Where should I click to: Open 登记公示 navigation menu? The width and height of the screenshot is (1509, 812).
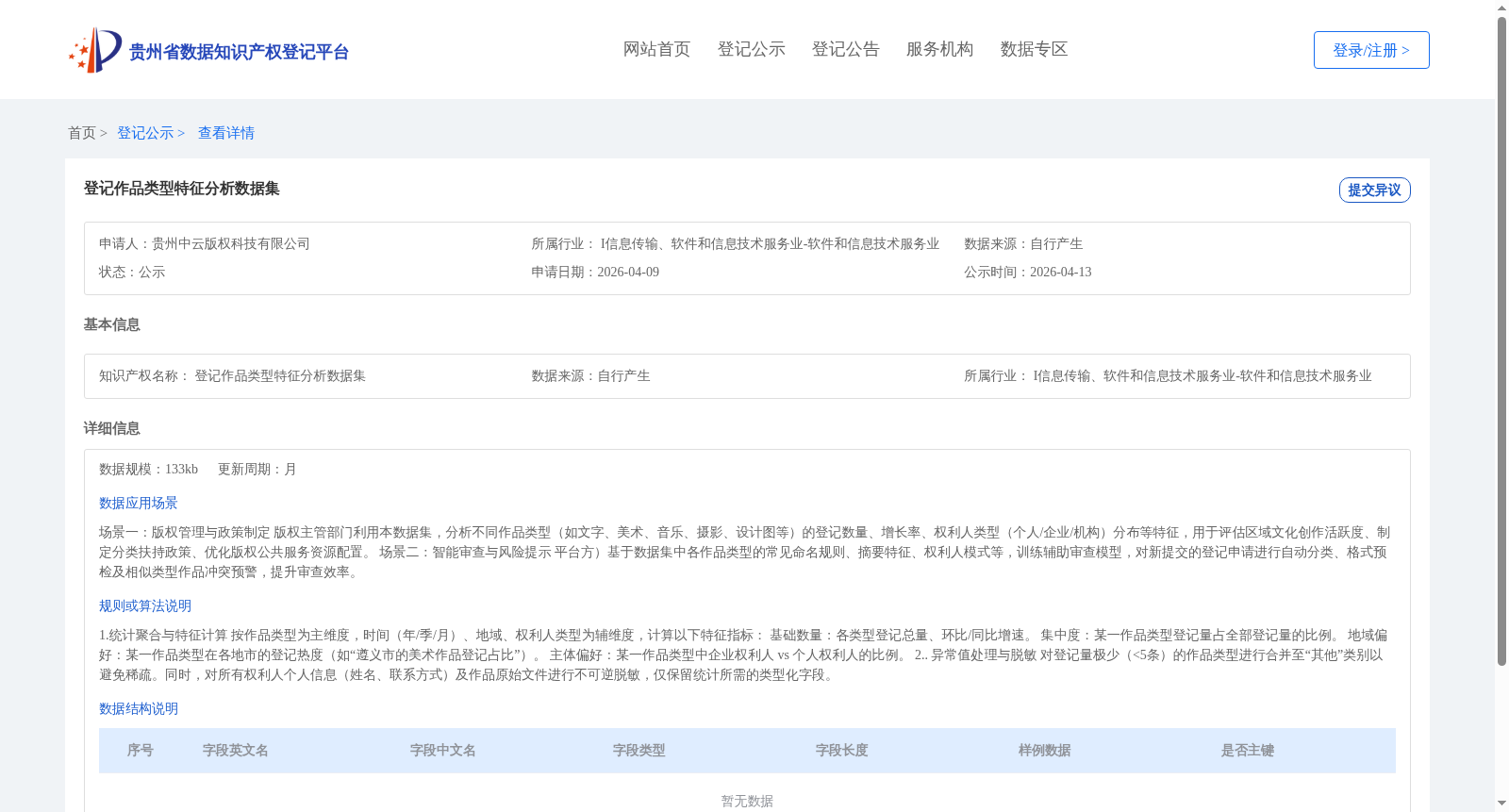pos(751,49)
